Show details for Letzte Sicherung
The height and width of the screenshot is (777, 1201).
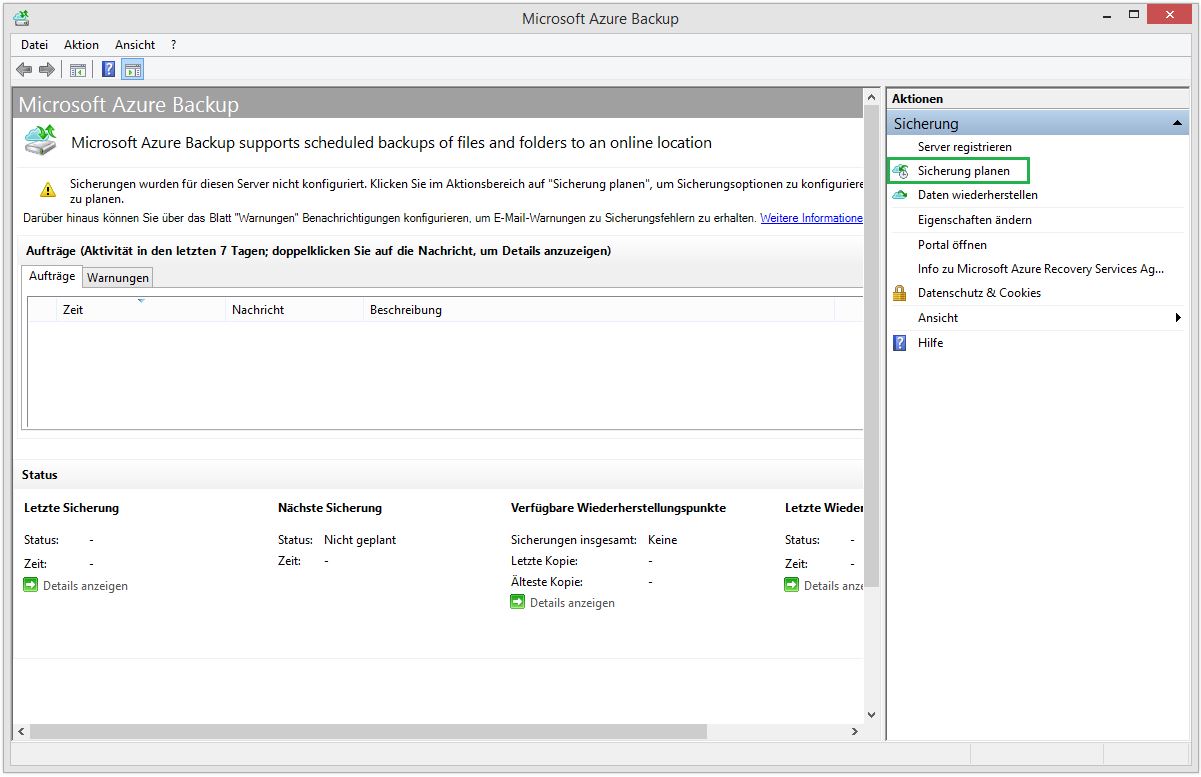75,585
